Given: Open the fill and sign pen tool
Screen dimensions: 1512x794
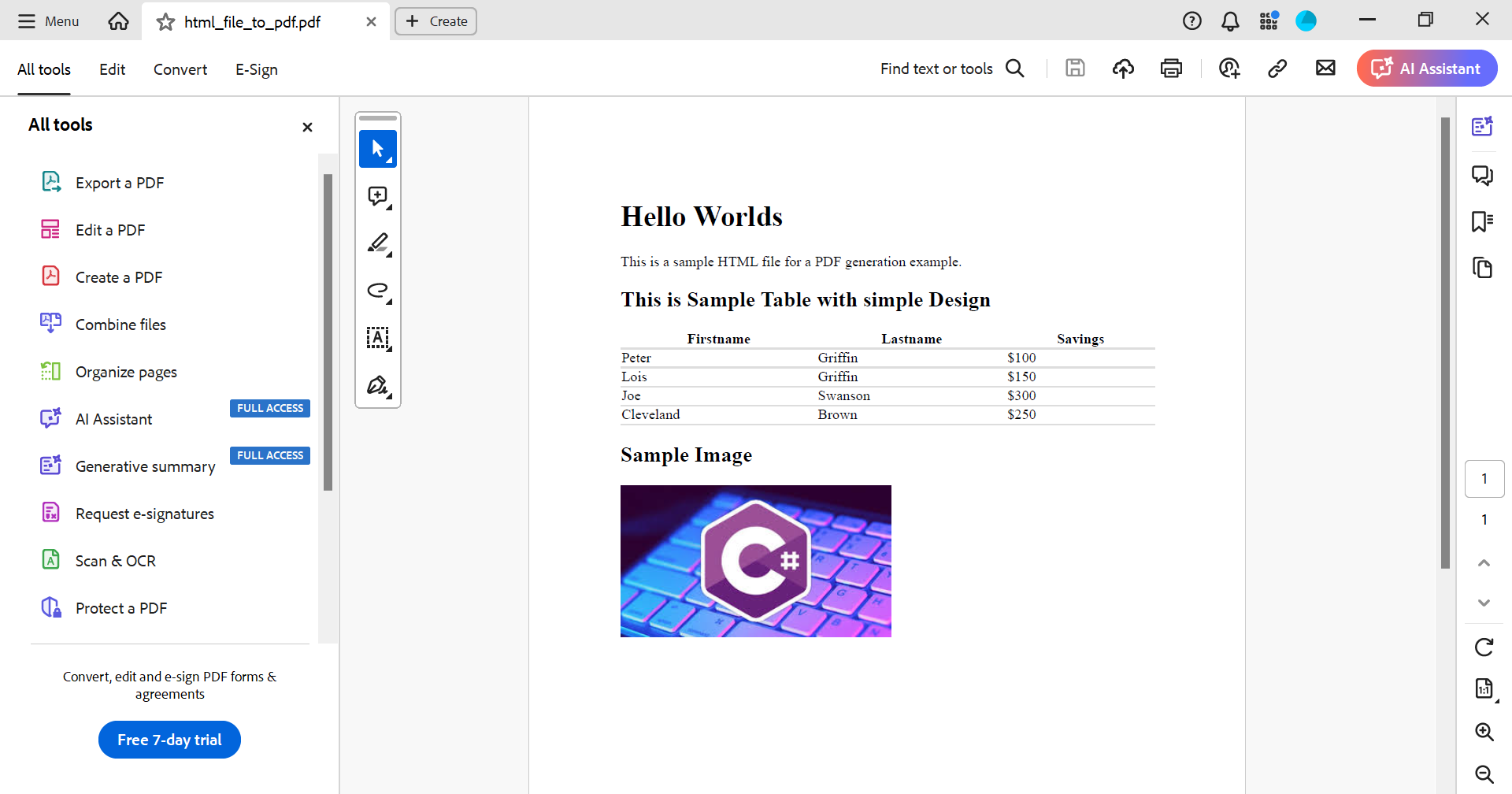Looking at the screenshot, I should (378, 385).
